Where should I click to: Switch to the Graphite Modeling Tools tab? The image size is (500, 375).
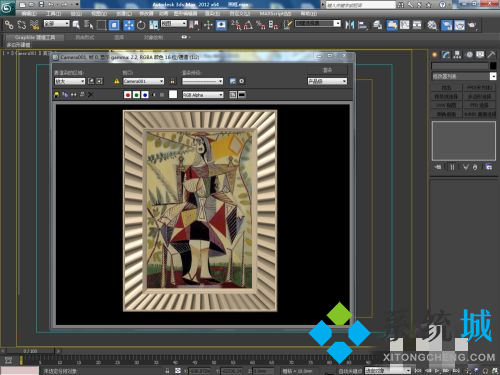pos(35,37)
